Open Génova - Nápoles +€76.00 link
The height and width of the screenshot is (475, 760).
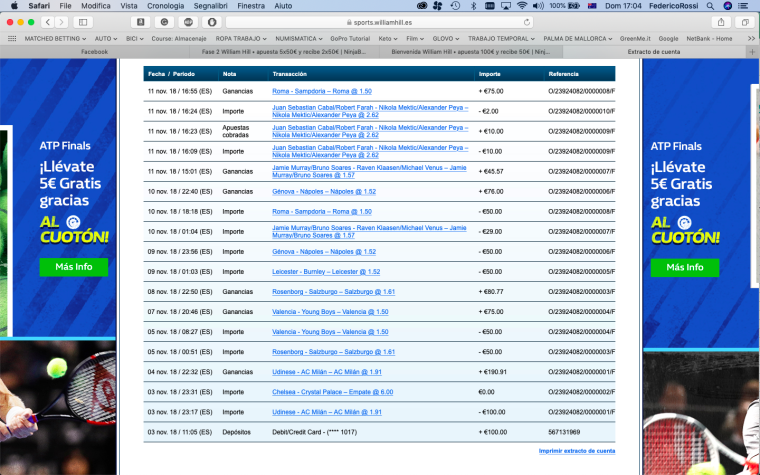click(324, 192)
